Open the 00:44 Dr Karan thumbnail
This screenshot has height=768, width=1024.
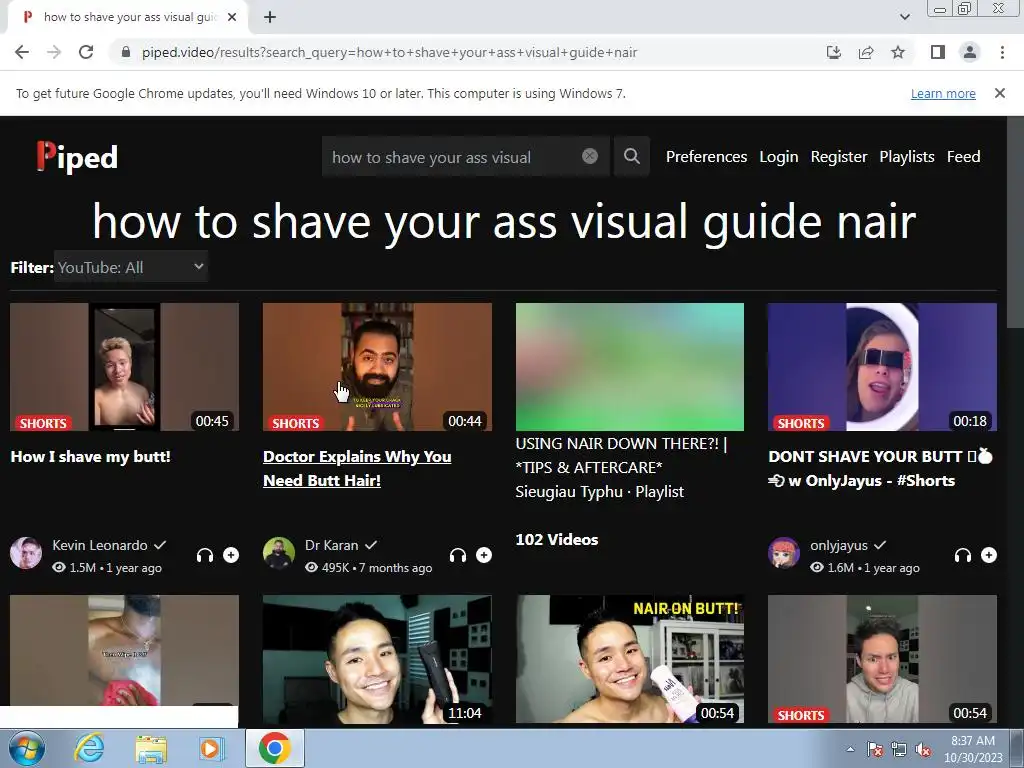pos(377,366)
